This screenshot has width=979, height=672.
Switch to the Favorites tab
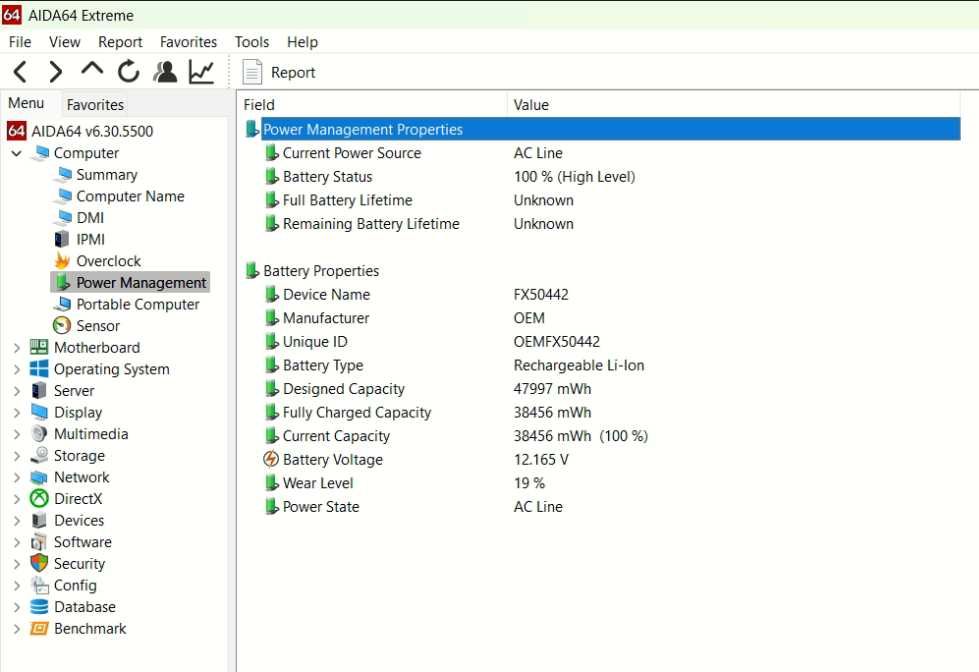coord(95,105)
